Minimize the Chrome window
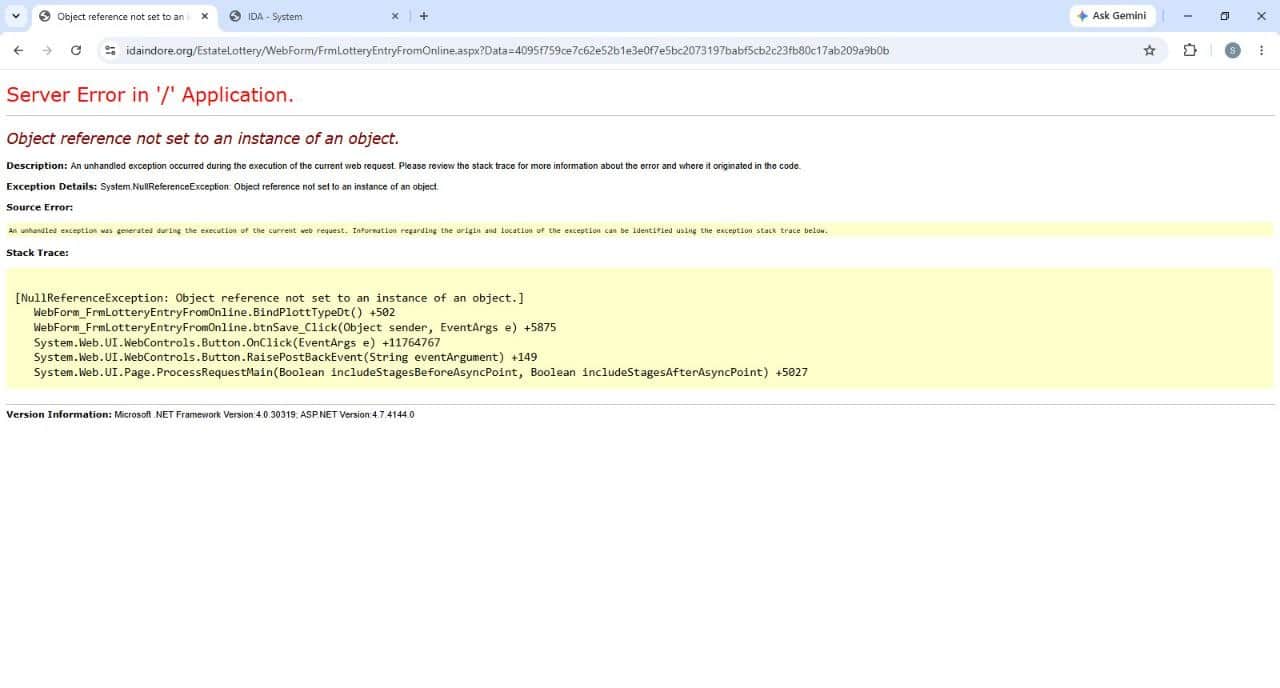This screenshot has height=688, width=1280. (1188, 16)
